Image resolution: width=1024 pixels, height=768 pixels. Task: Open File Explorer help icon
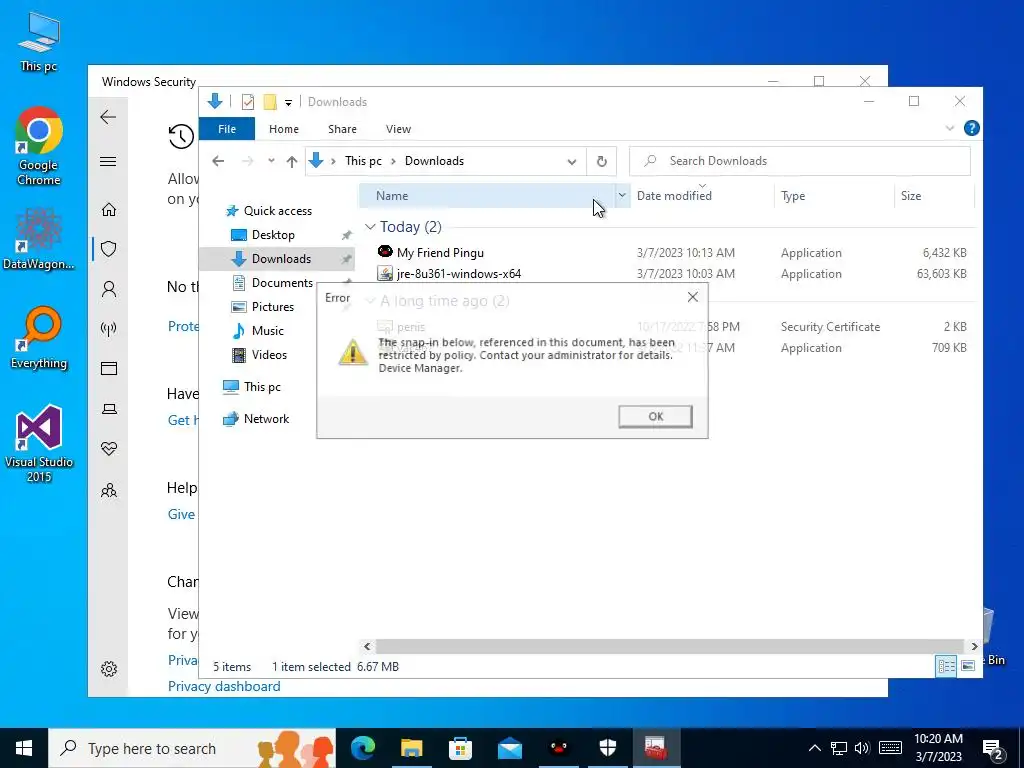click(971, 128)
